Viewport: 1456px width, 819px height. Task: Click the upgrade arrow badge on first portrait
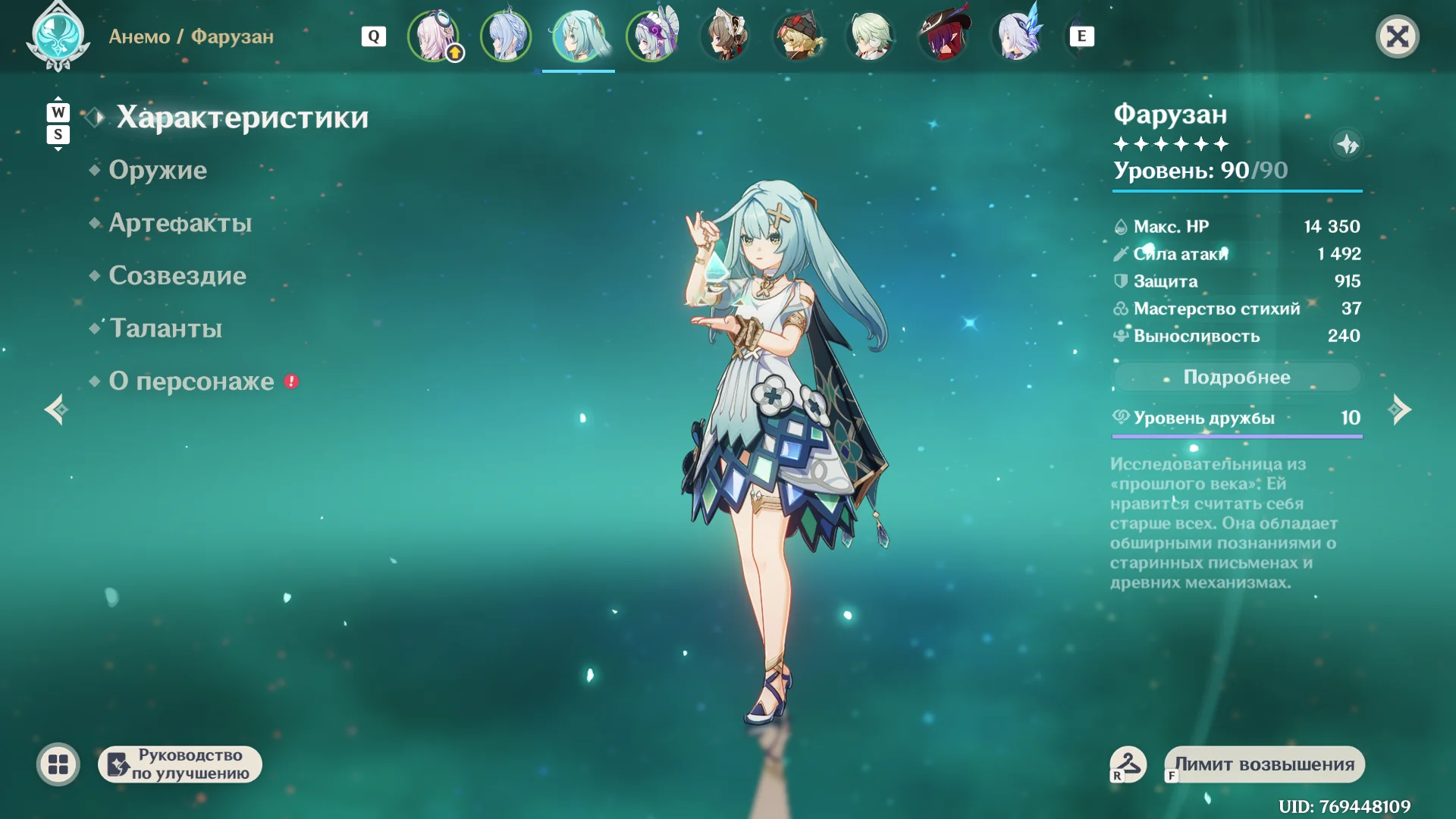[455, 53]
